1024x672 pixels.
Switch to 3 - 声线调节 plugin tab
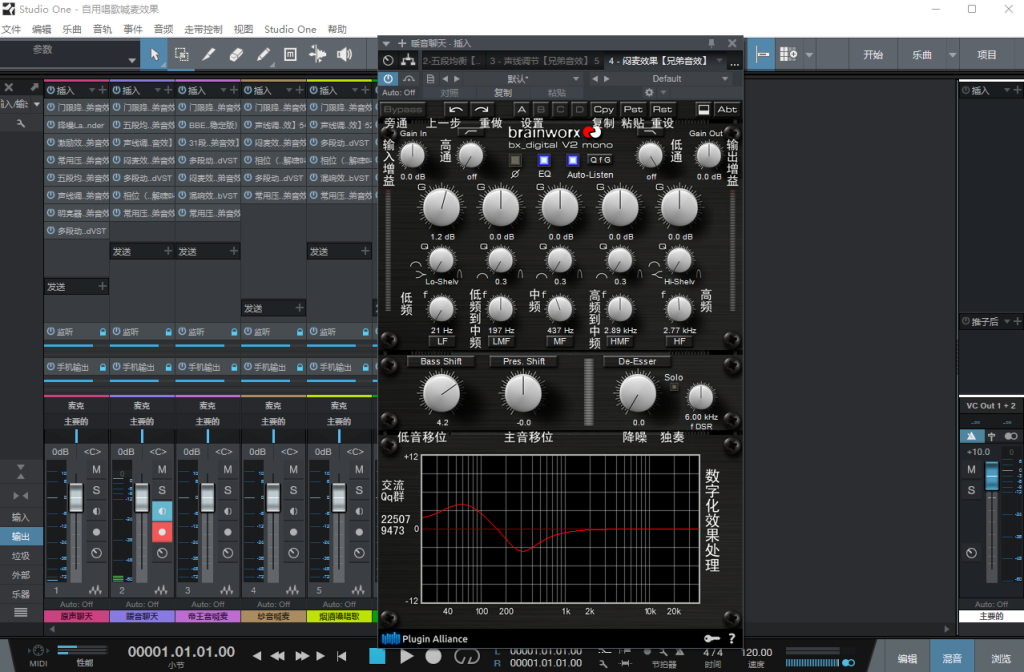[x=544, y=61]
